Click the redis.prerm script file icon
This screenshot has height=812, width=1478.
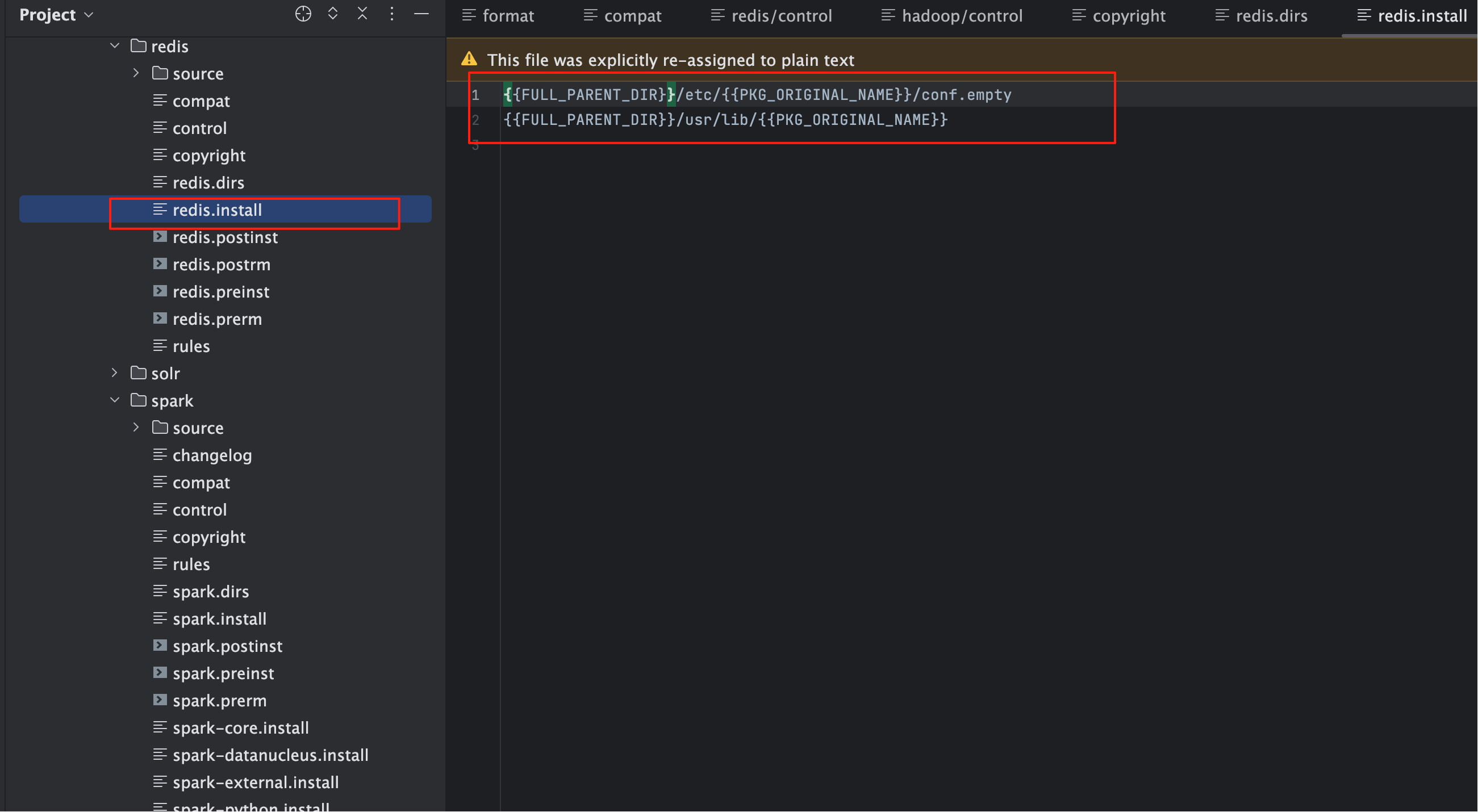click(160, 318)
